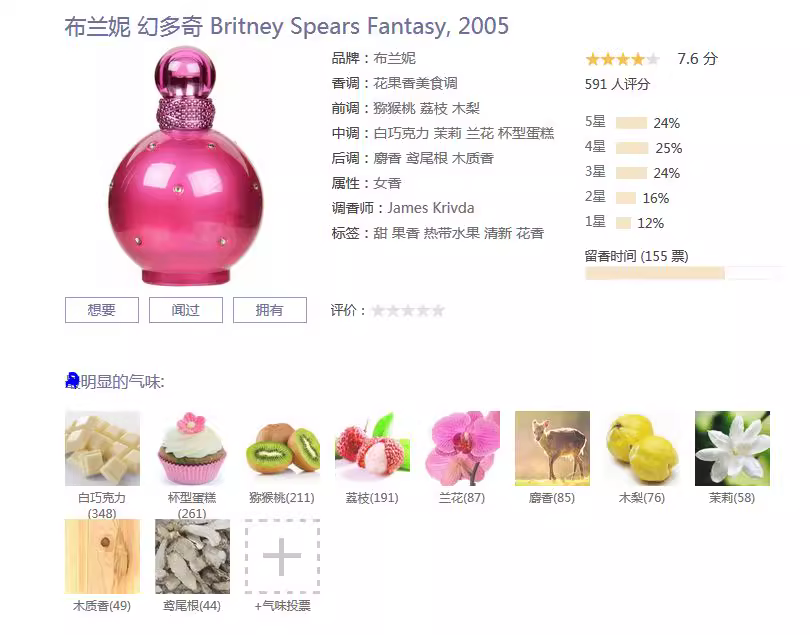Select the 麝香 musk deer thumbnail
This screenshot has height=635, width=810.
point(552,448)
